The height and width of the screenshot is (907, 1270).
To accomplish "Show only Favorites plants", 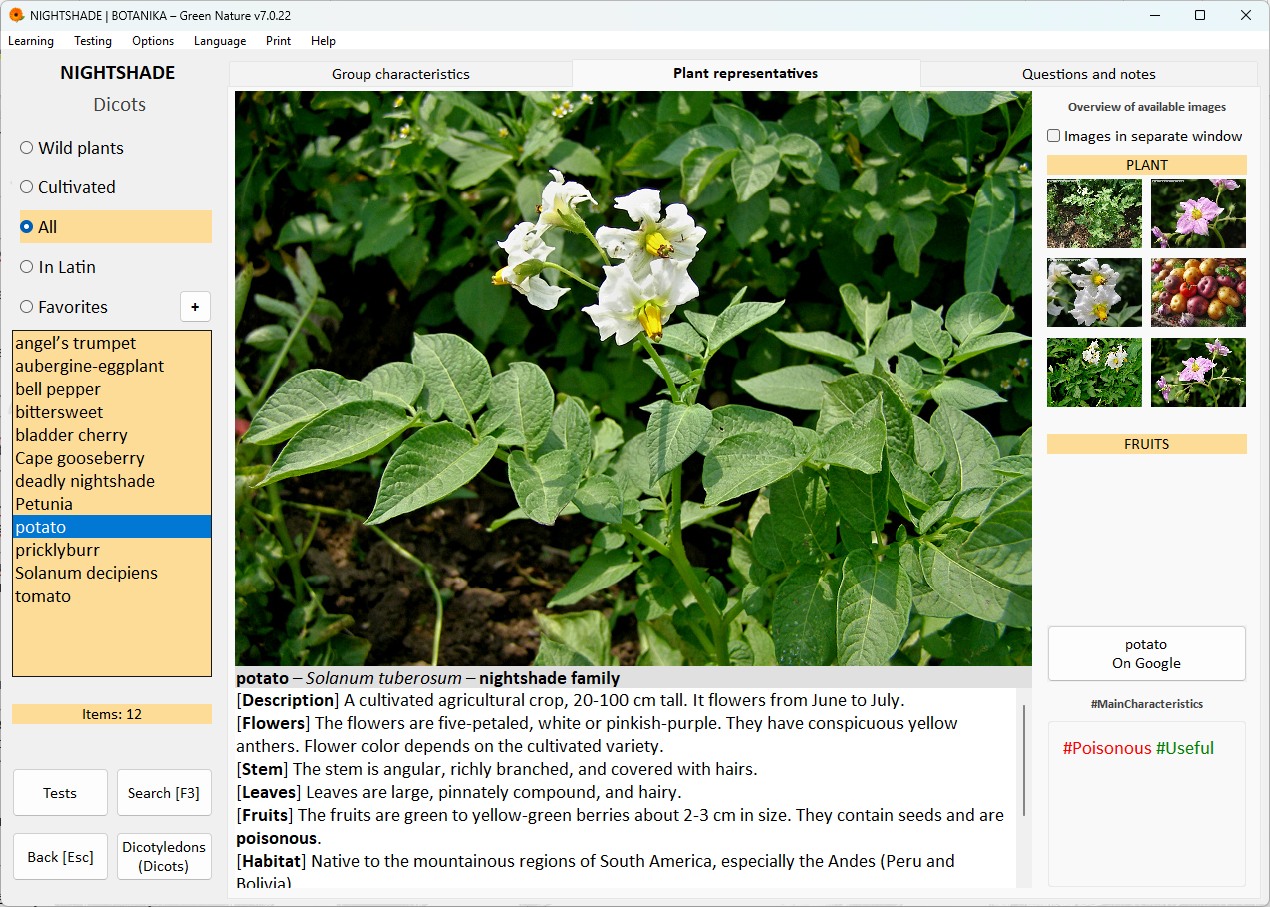I will (x=64, y=307).
